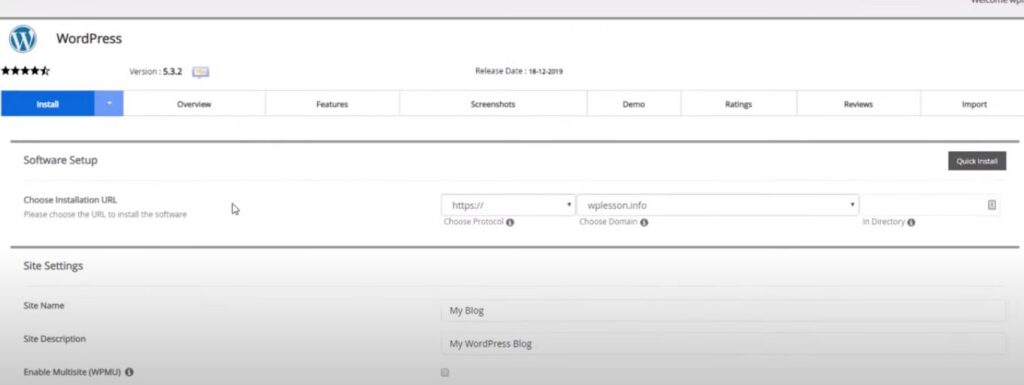
Task: Click the Enable Multisite (WPMU) label
Action: coord(72,372)
